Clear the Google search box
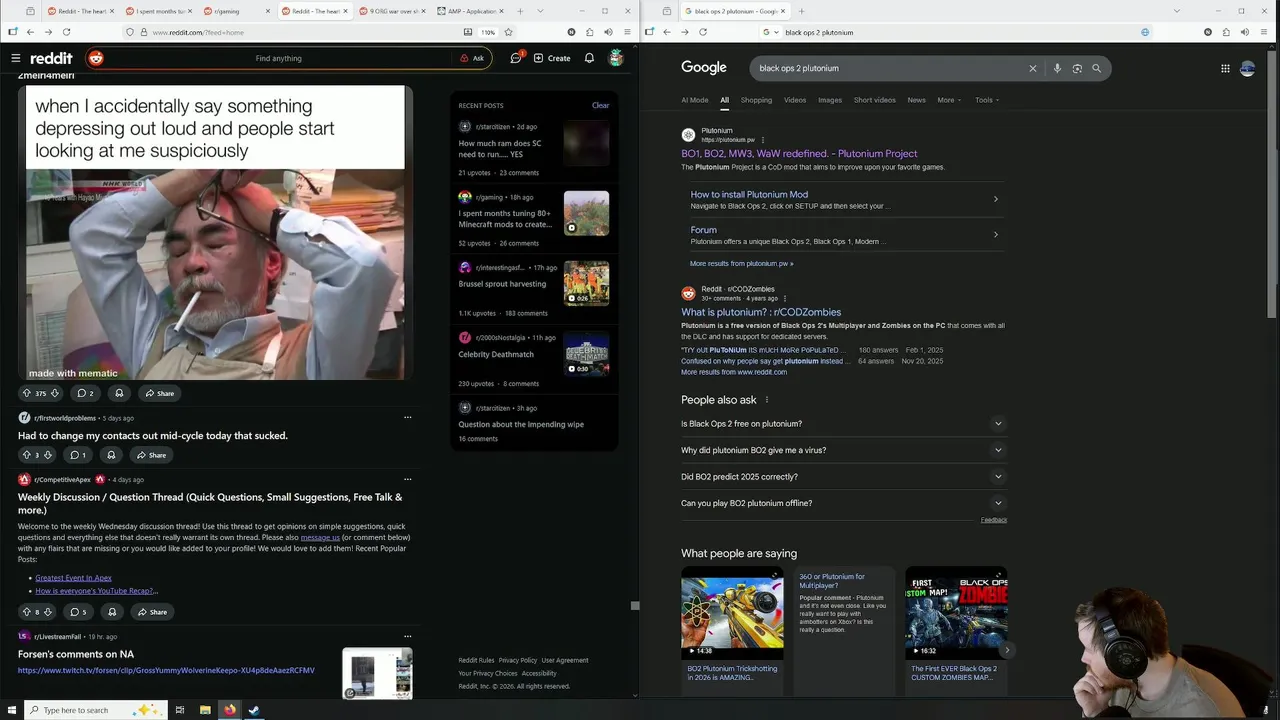 coord(1033,68)
